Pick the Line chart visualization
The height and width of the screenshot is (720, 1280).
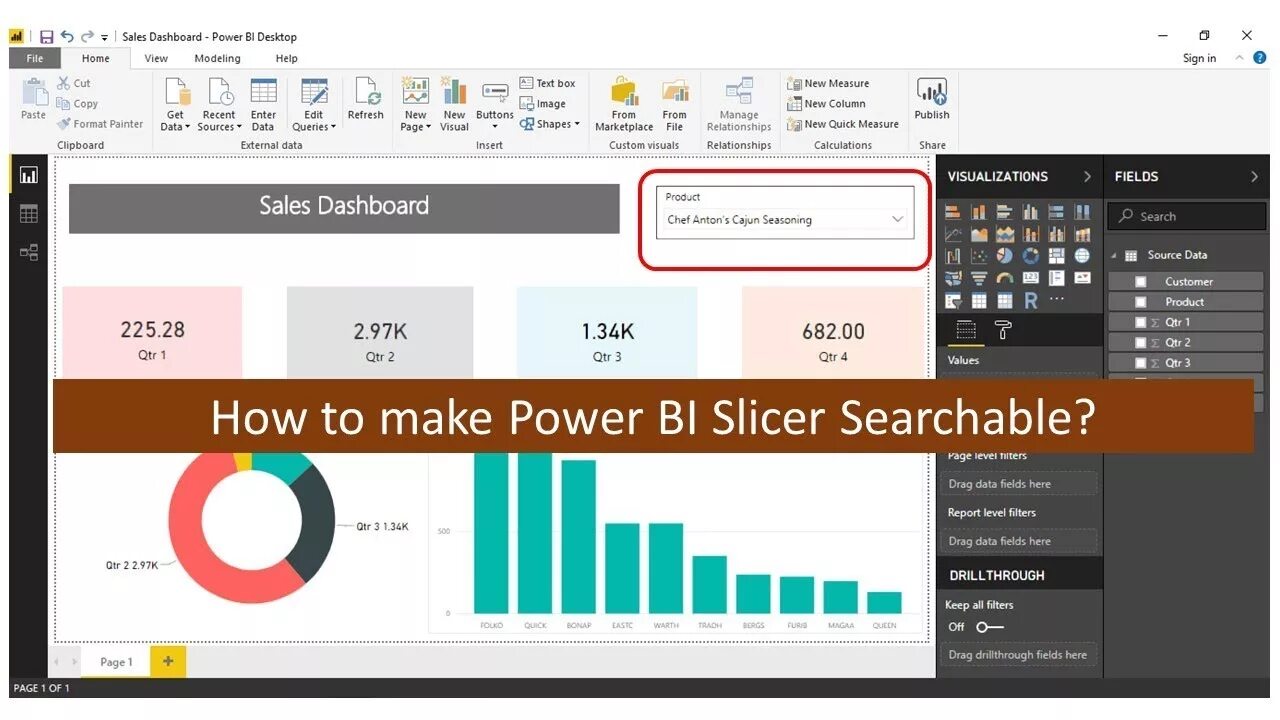coord(953,234)
